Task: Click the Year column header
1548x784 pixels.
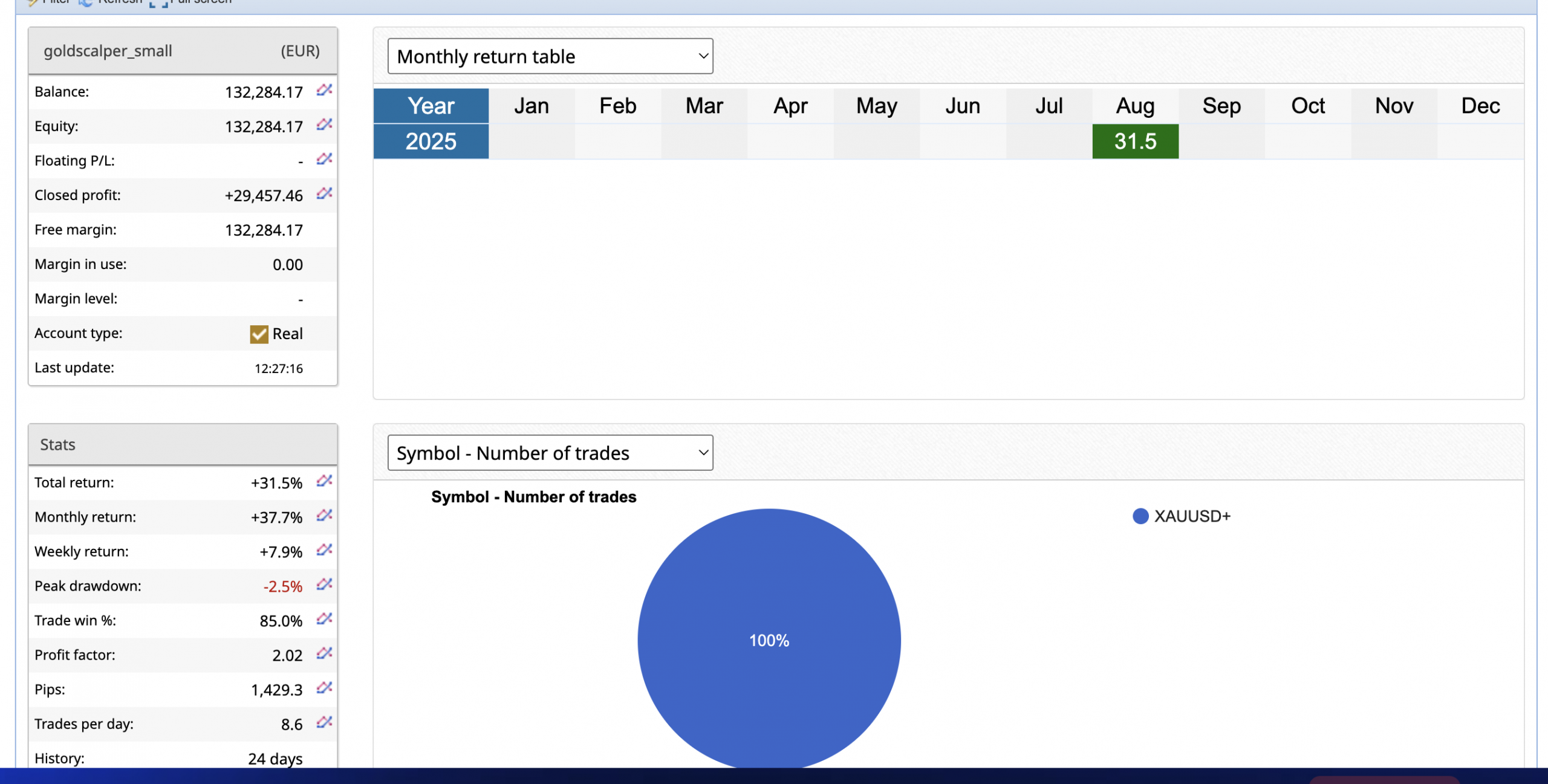Action: click(431, 106)
